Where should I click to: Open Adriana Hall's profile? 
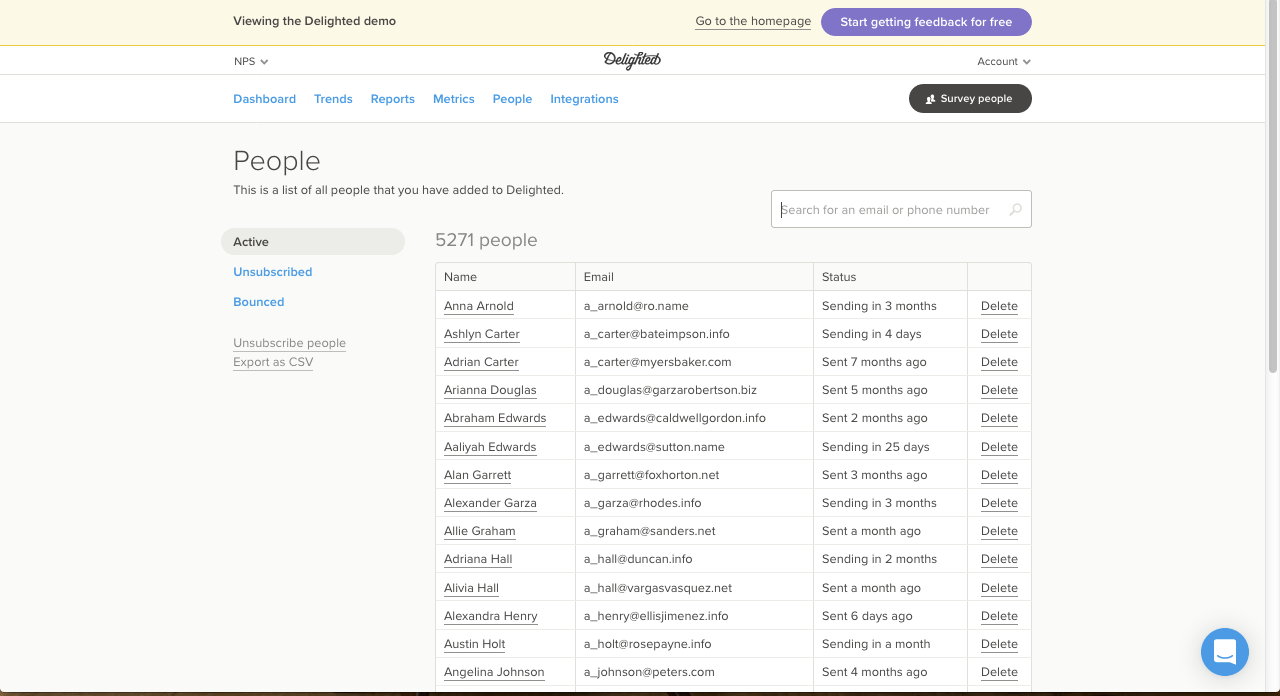[x=478, y=559]
